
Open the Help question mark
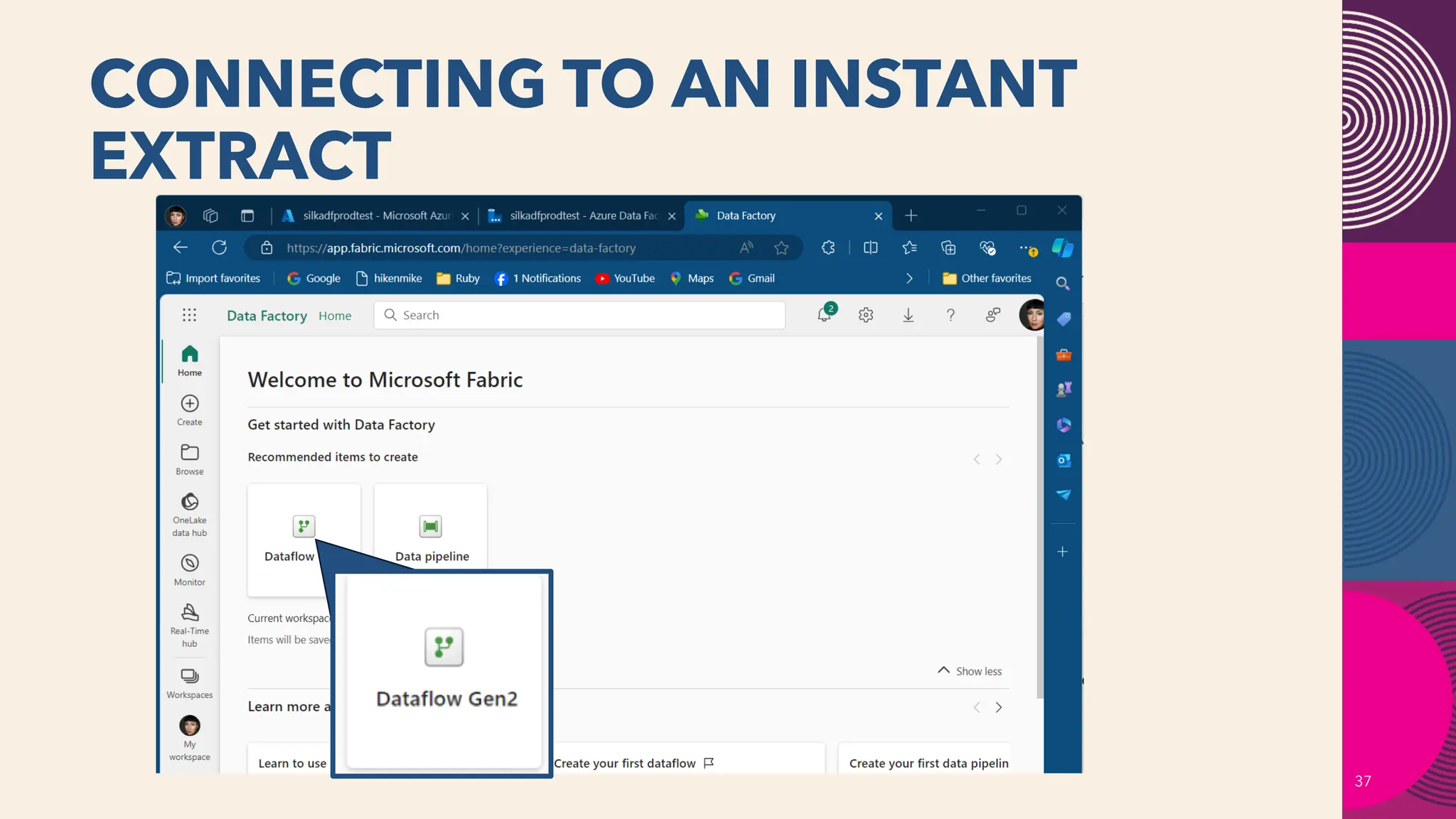pos(951,315)
